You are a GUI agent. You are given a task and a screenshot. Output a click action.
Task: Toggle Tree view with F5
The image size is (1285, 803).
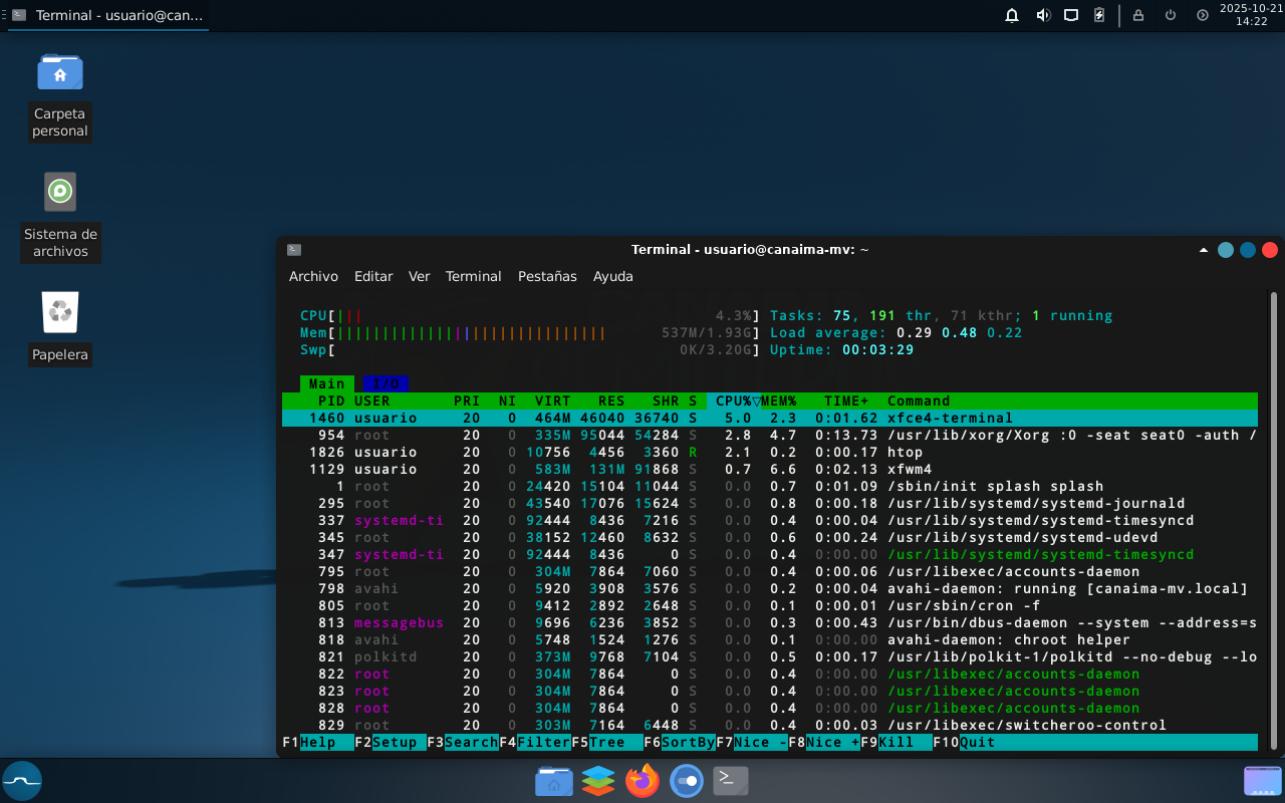[x=606, y=742]
